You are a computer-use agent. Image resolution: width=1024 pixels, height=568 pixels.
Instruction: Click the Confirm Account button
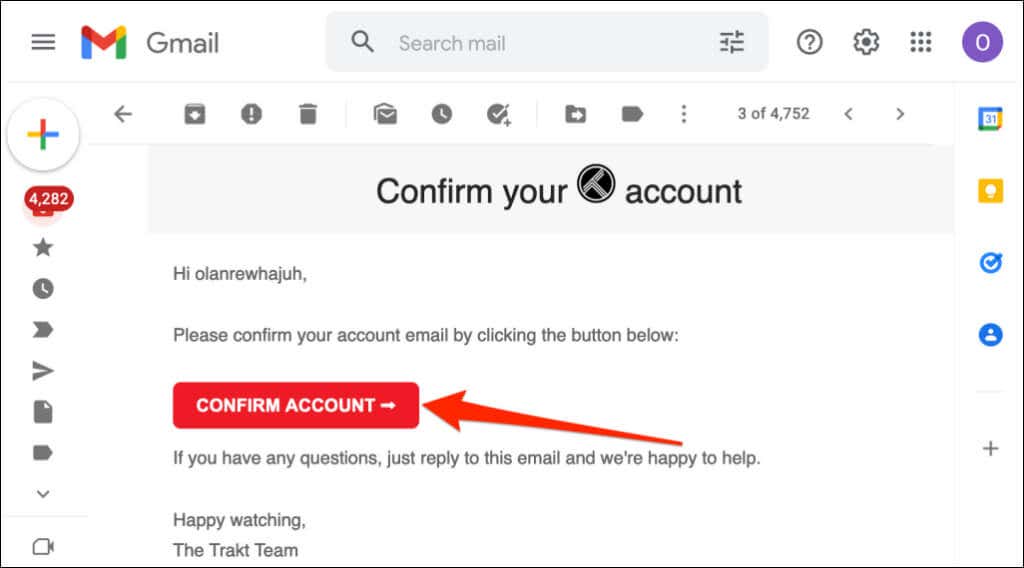296,405
